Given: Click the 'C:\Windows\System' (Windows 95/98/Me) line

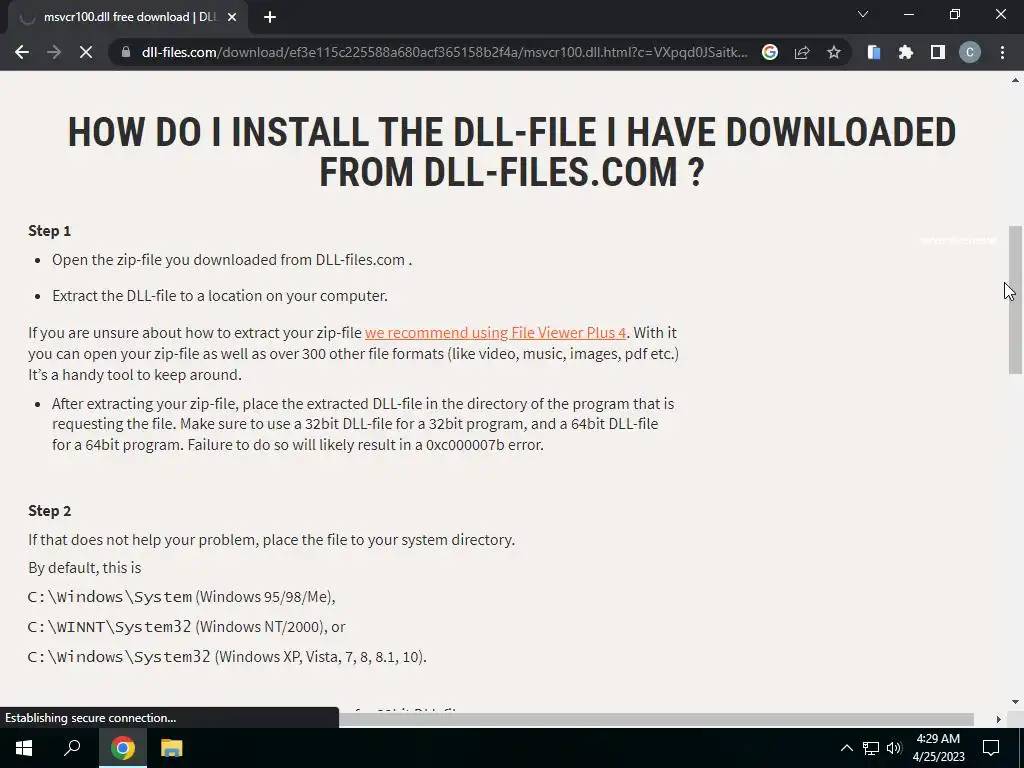Looking at the screenshot, I should pyautogui.click(x=182, y=596).
